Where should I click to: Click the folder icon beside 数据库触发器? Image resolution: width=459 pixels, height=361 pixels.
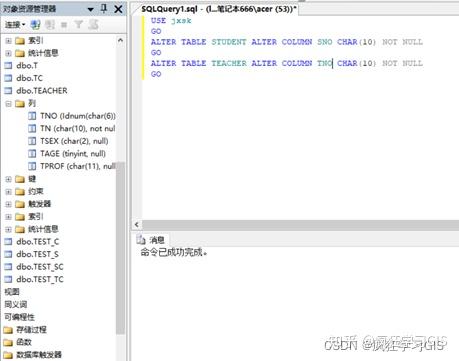(x=8, y=355)
